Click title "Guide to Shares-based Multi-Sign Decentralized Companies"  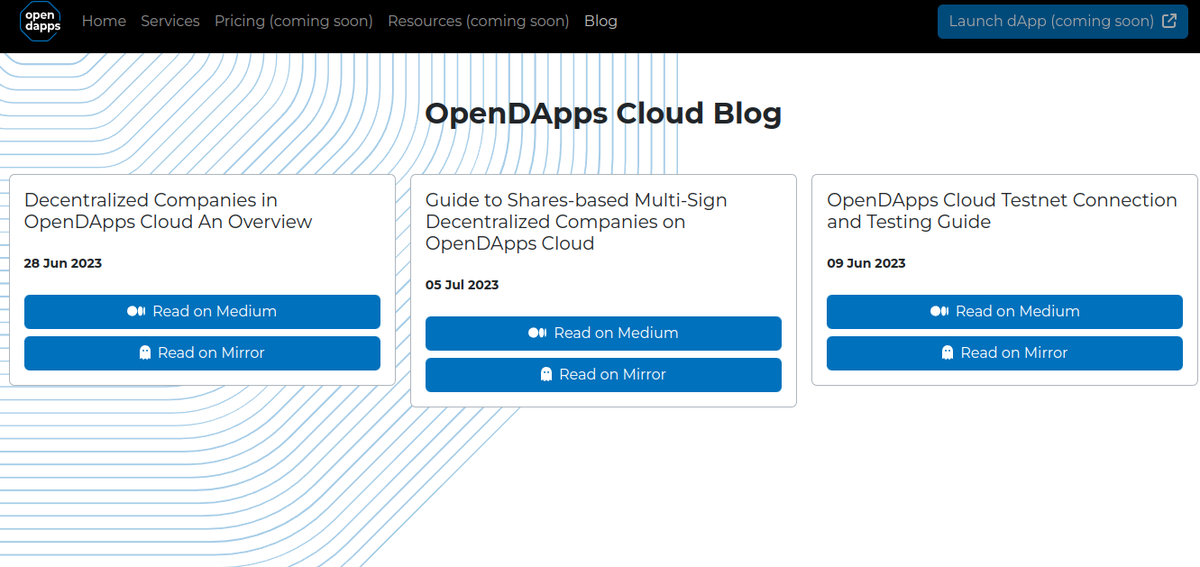coord(576,222)
